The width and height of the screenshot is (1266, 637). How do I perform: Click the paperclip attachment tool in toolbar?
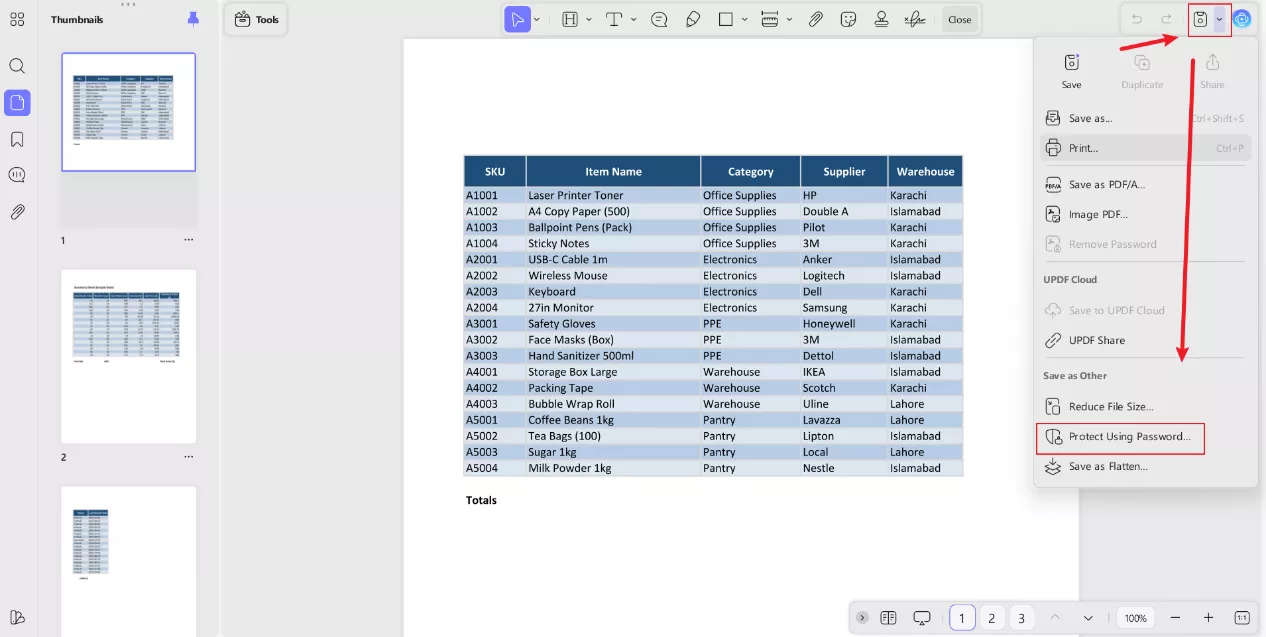coord(815,19)
